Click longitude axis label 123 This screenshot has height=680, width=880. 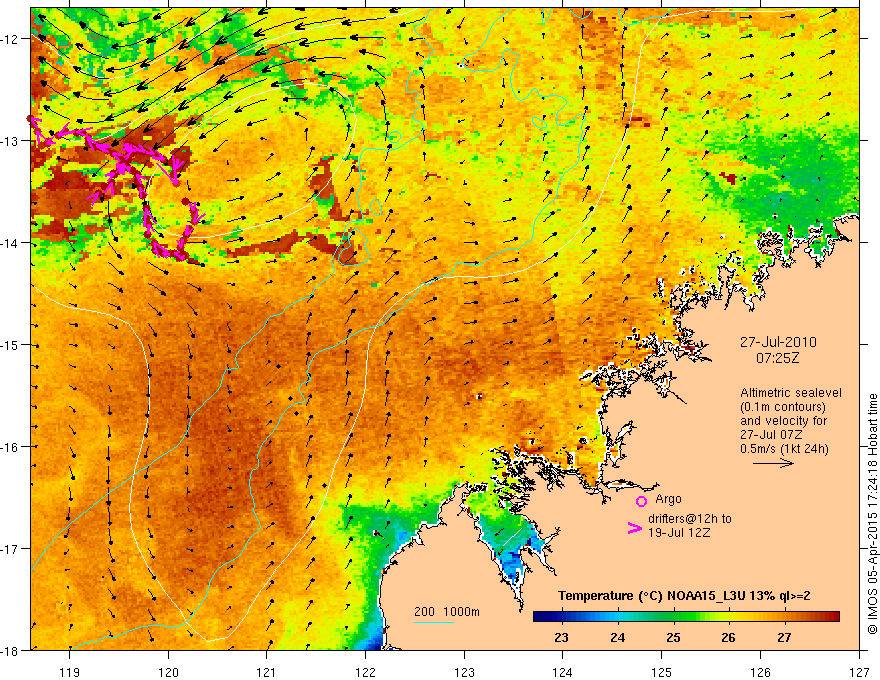coord(464,672)
